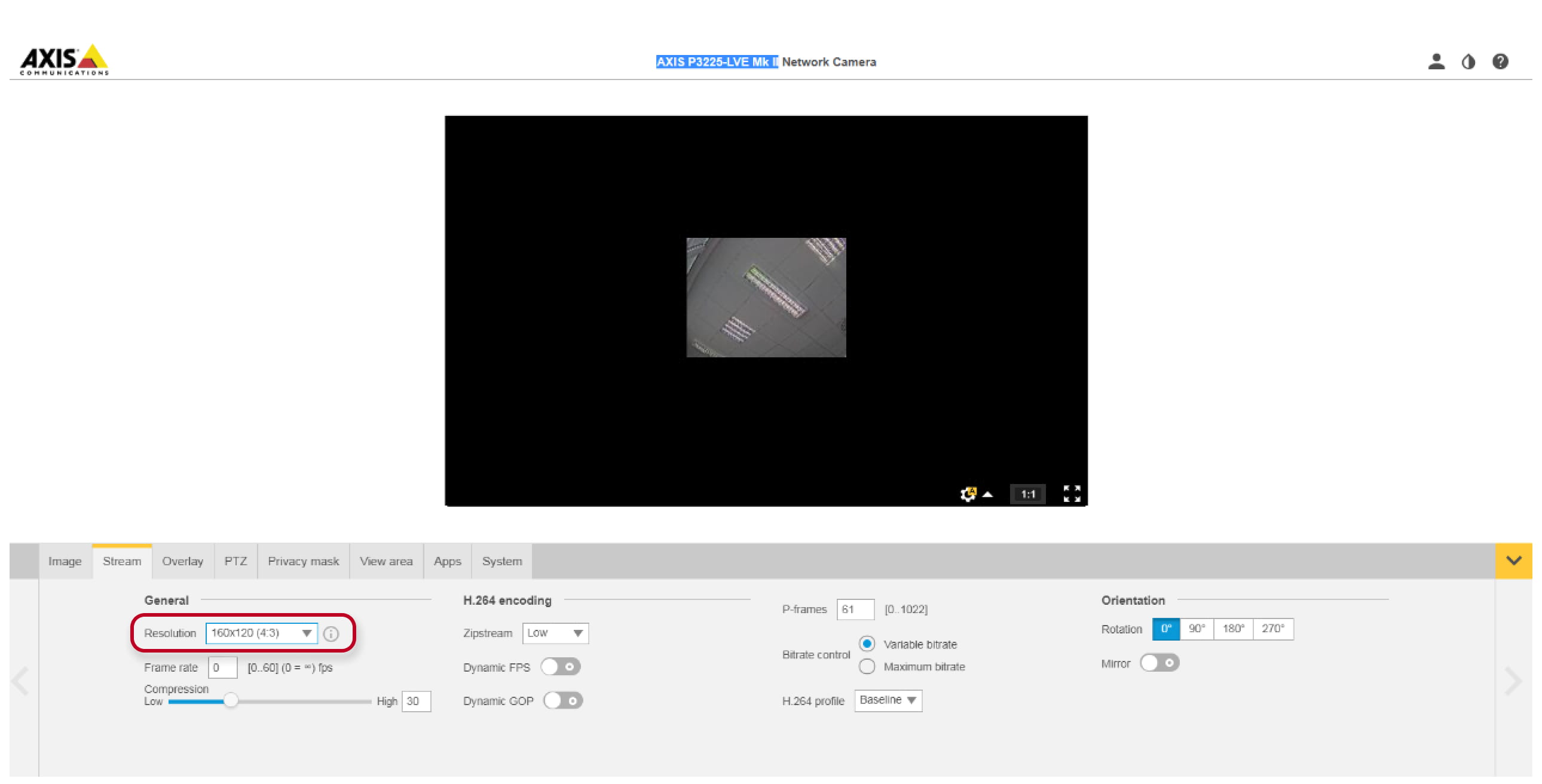
Task: Toggle Dynamic GOP switch
Action: [562, 701]
